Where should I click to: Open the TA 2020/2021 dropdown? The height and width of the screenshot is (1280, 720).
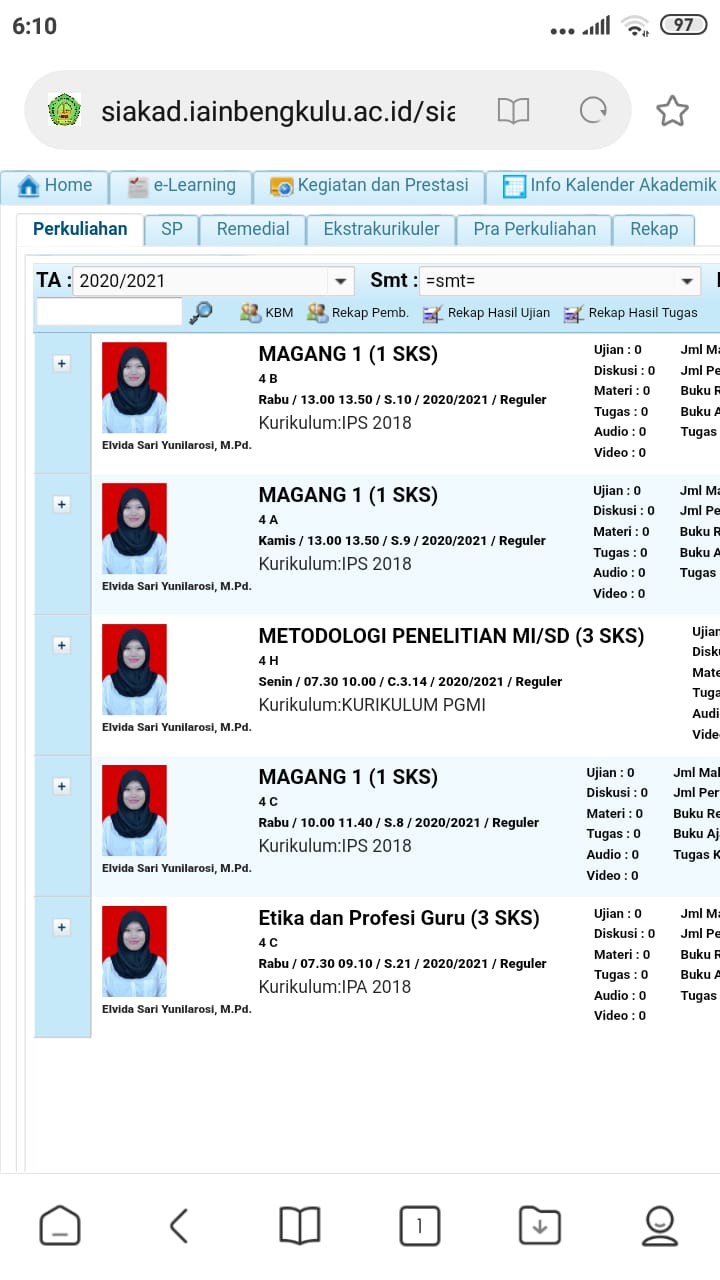tap(341, 281)
